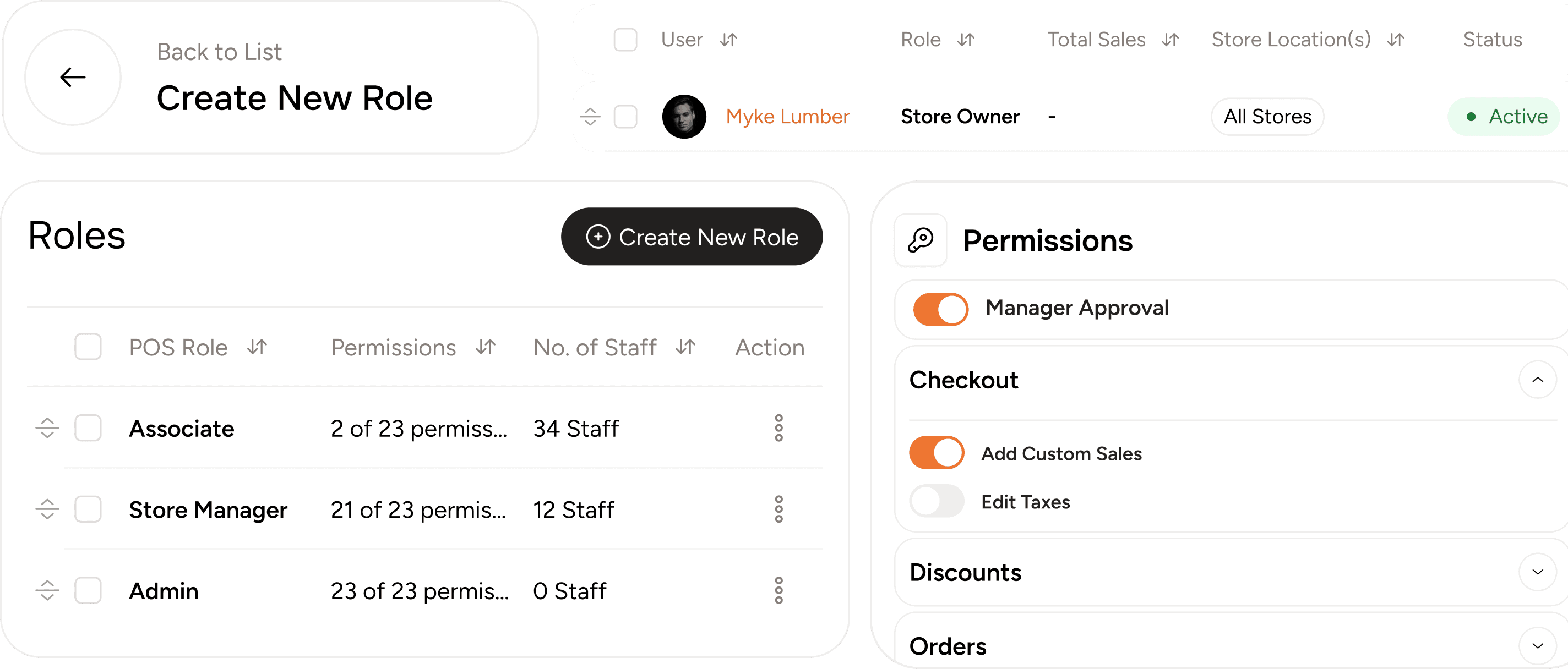Open the action menu for Admin role

778,590
